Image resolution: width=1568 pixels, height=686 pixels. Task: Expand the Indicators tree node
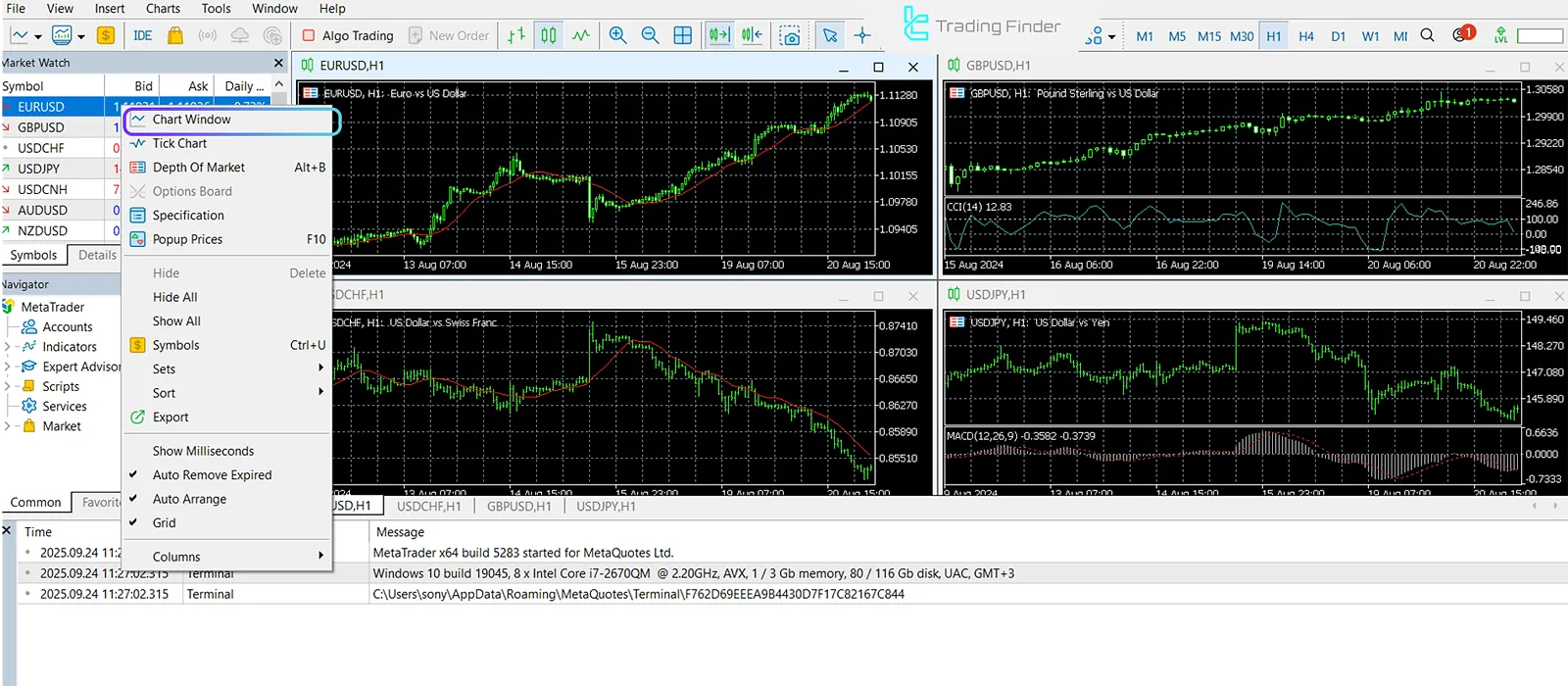[8, 347]
